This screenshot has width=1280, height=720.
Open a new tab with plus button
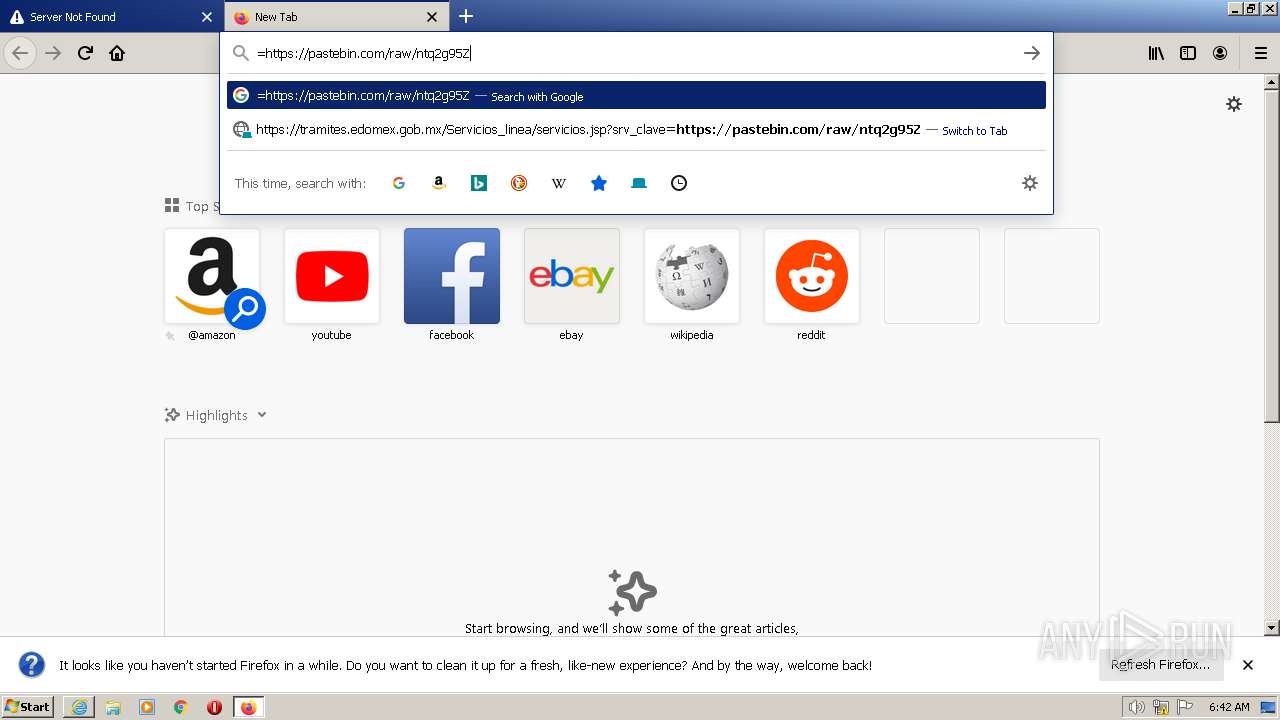click(466, 16)
